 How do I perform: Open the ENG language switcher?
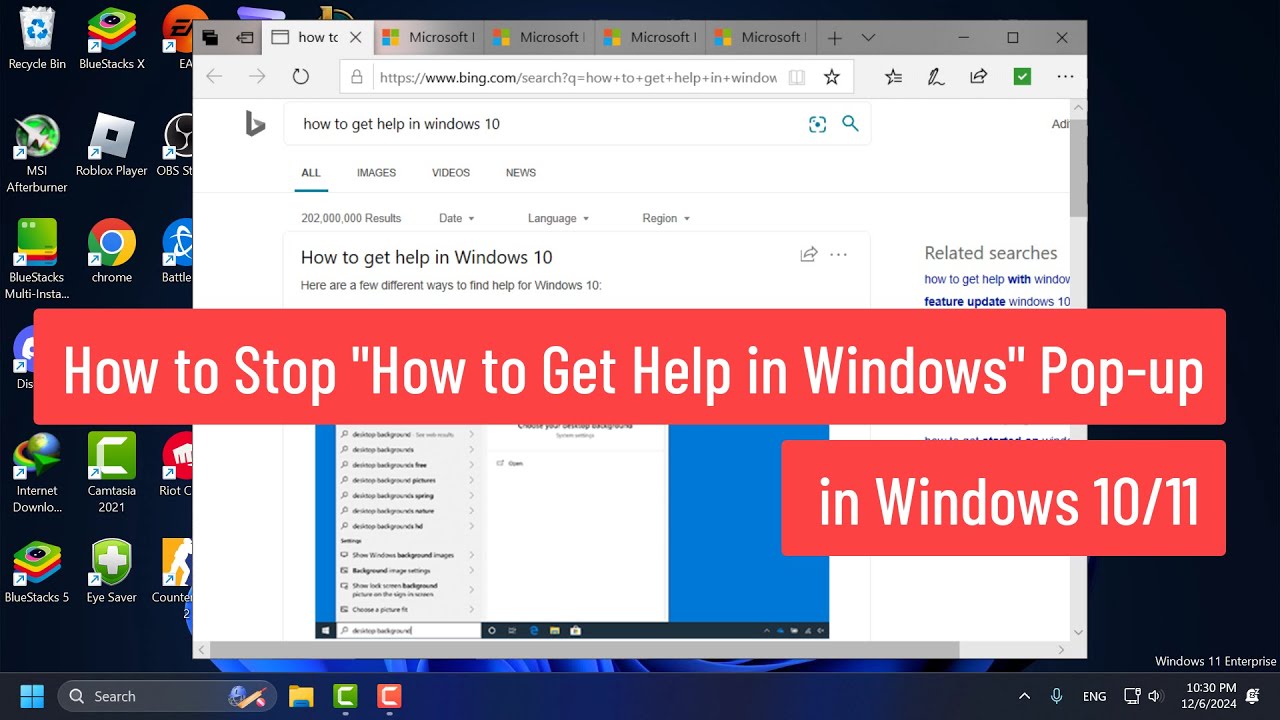(1094, 696)
